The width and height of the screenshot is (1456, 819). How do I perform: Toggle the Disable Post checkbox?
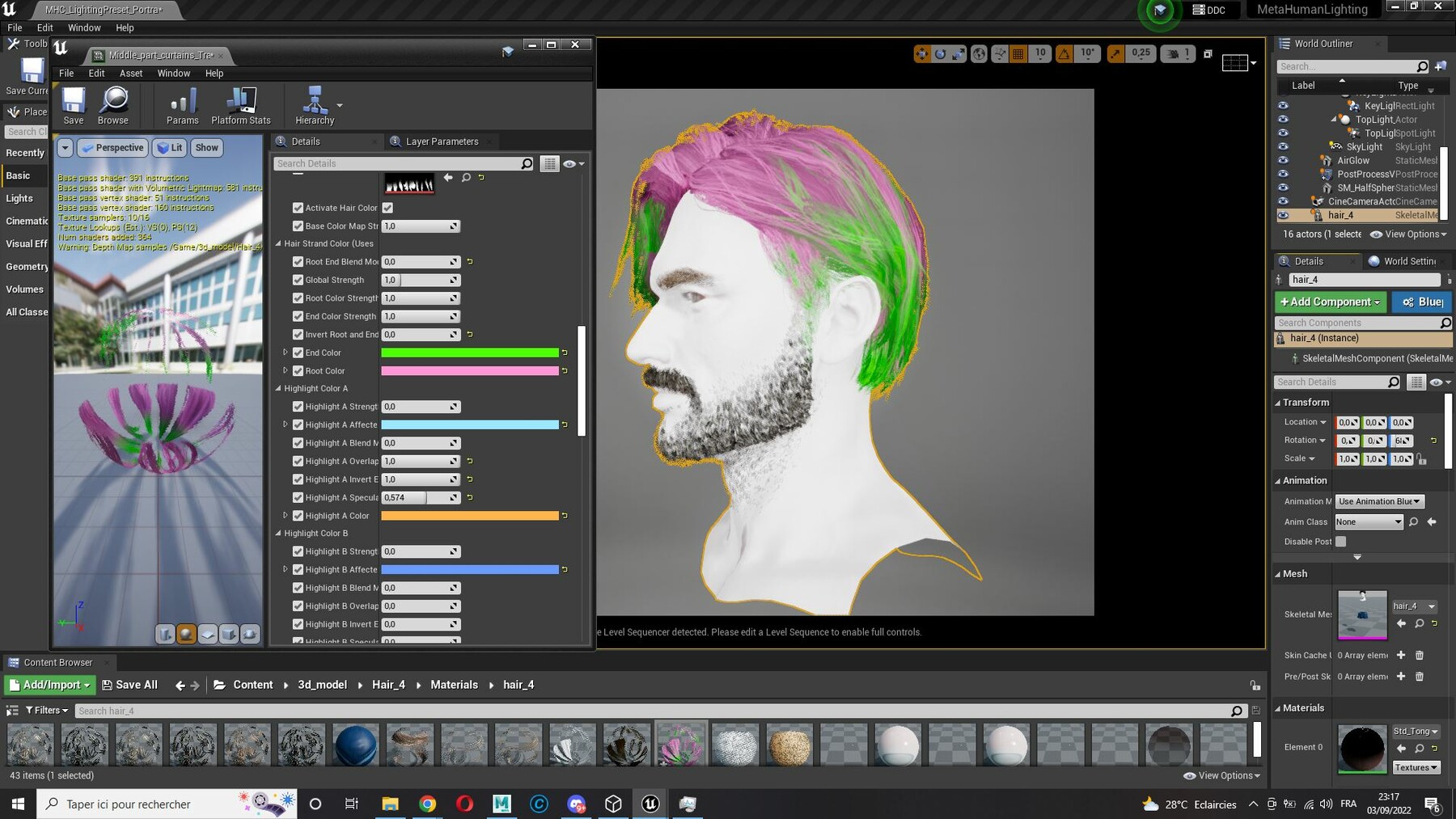click(1340, 542)
